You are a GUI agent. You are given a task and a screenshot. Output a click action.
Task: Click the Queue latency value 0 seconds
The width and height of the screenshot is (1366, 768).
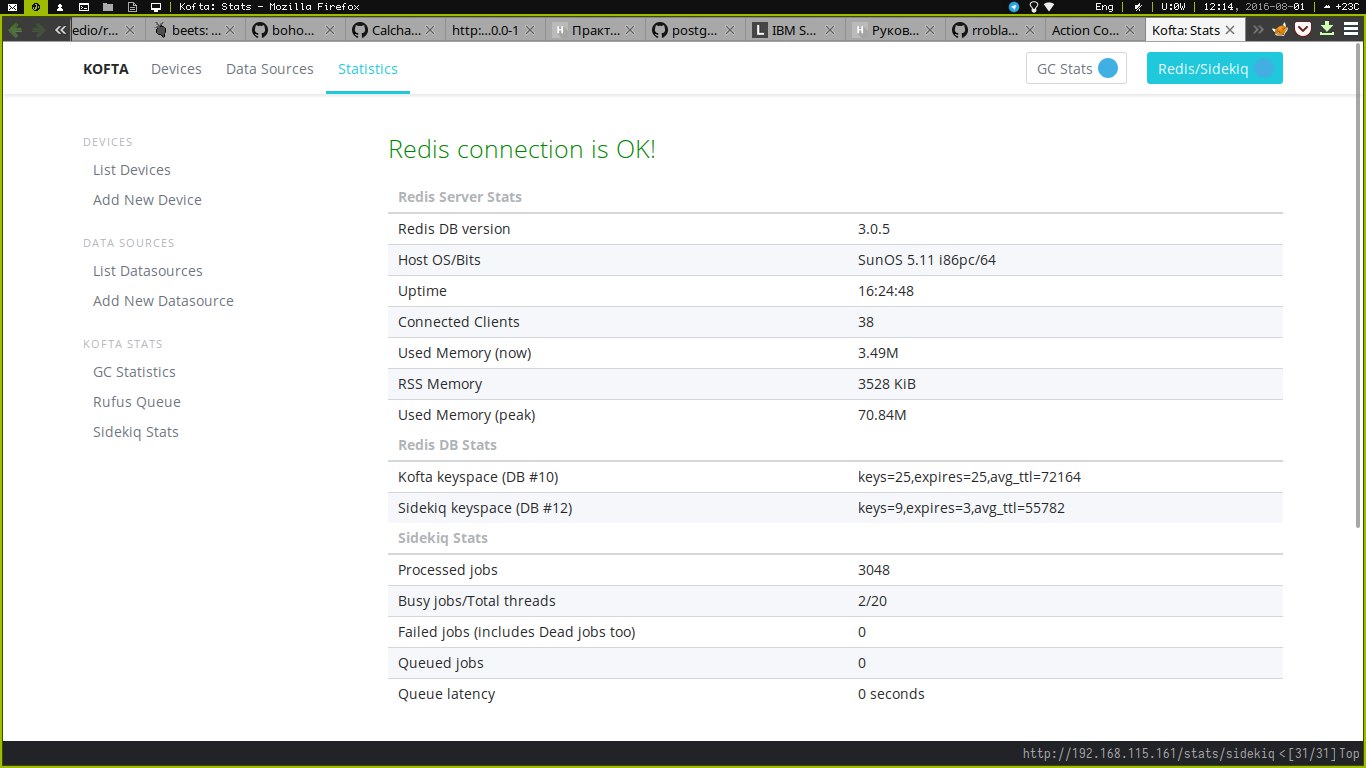click(x=891, y=694)
